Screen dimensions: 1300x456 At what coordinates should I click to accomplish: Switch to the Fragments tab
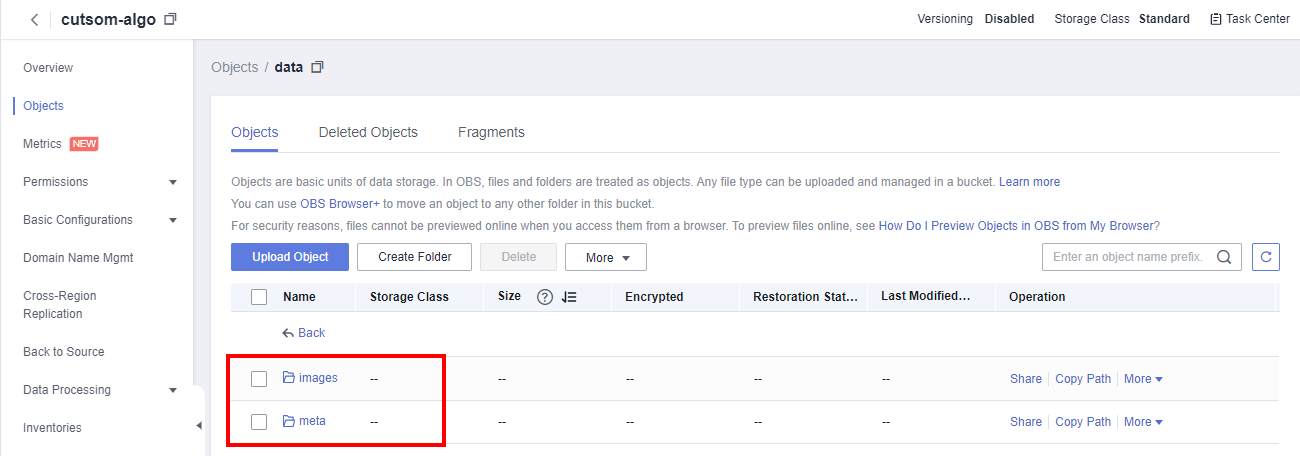pos(491,132)
